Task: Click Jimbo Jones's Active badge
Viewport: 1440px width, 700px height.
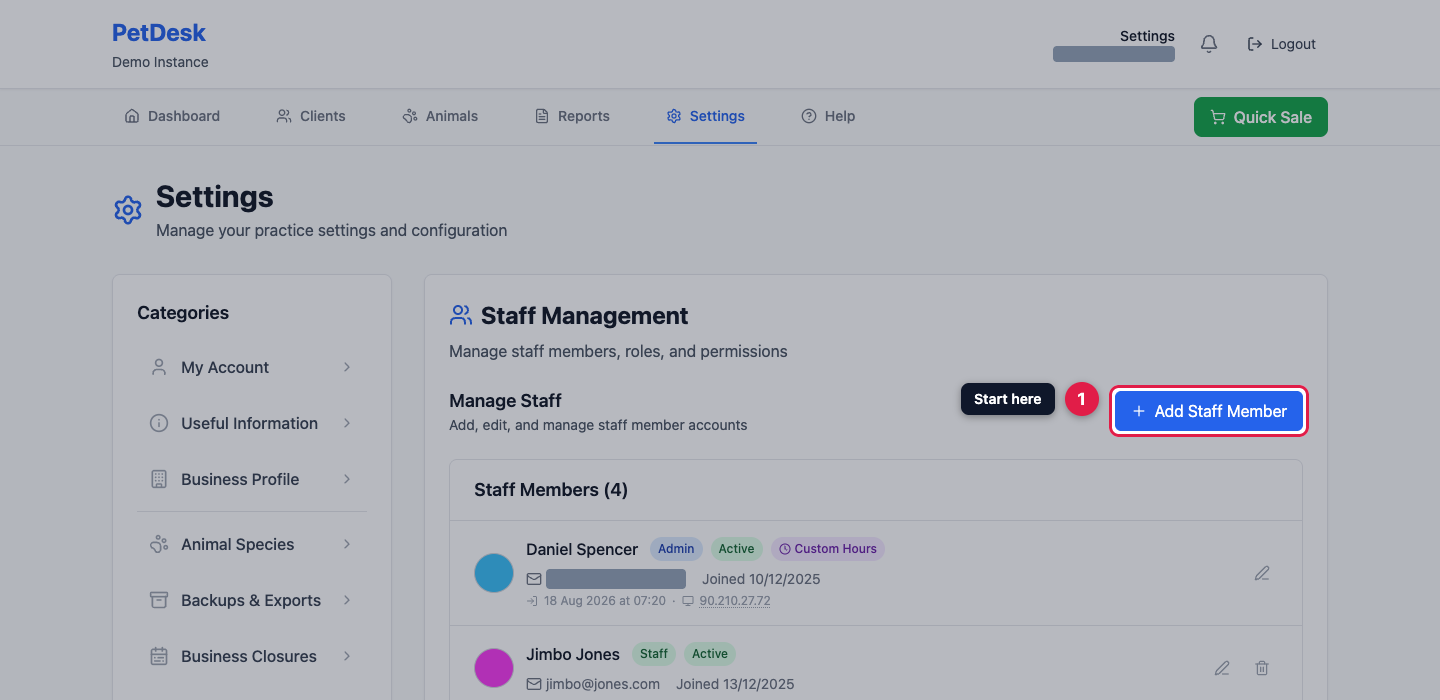Action: (x=710, y=654)
